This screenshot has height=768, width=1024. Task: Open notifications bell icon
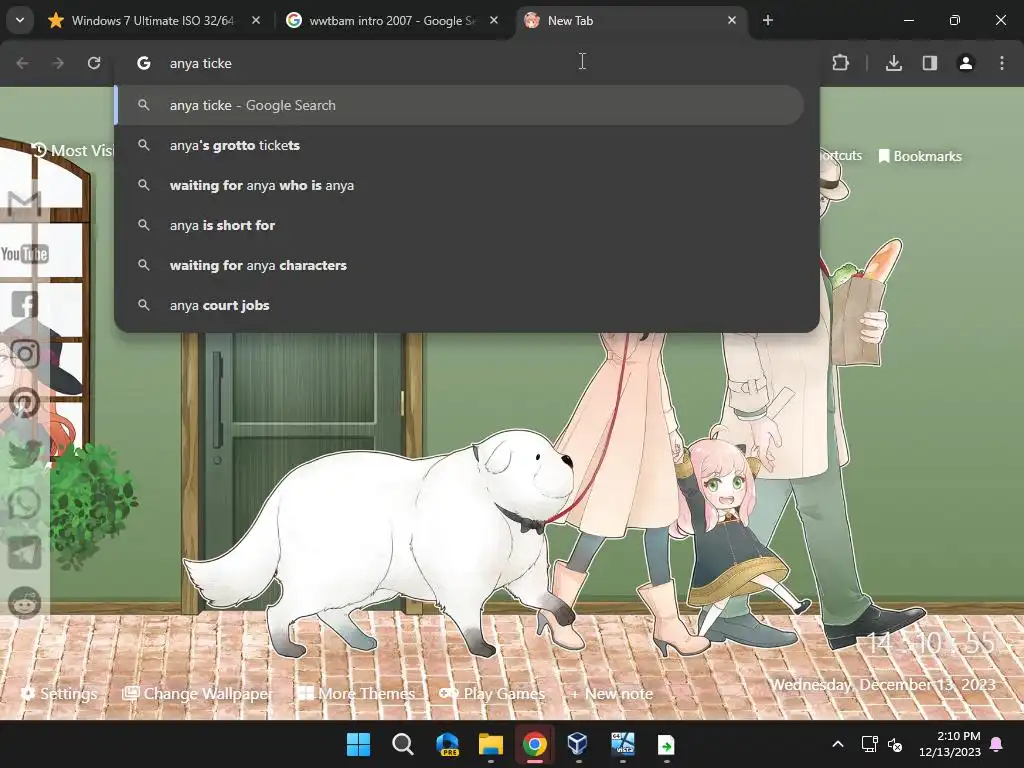click(997, 744)
